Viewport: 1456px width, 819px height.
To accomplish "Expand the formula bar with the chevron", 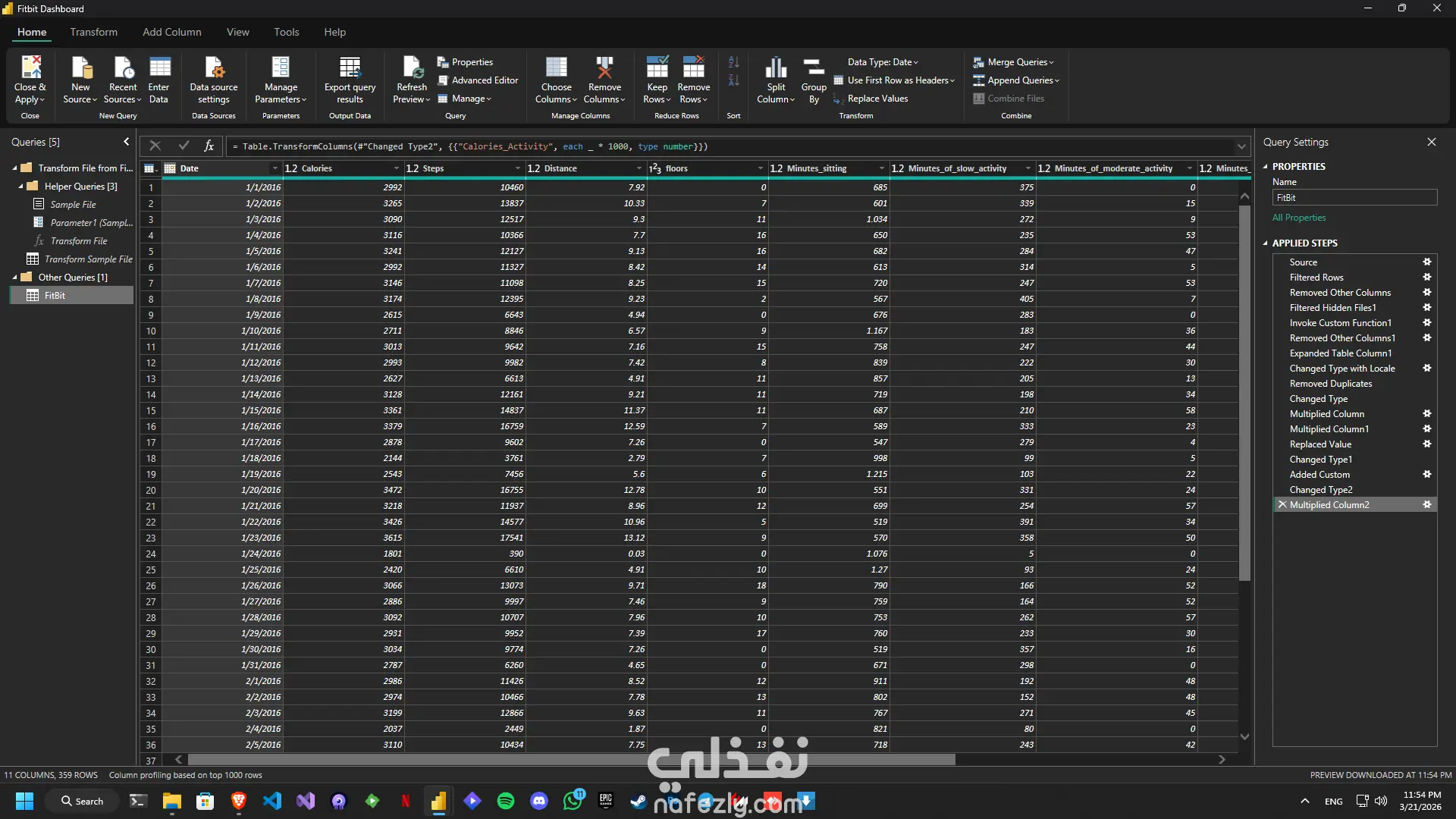I will click(x=1241, y=146).
